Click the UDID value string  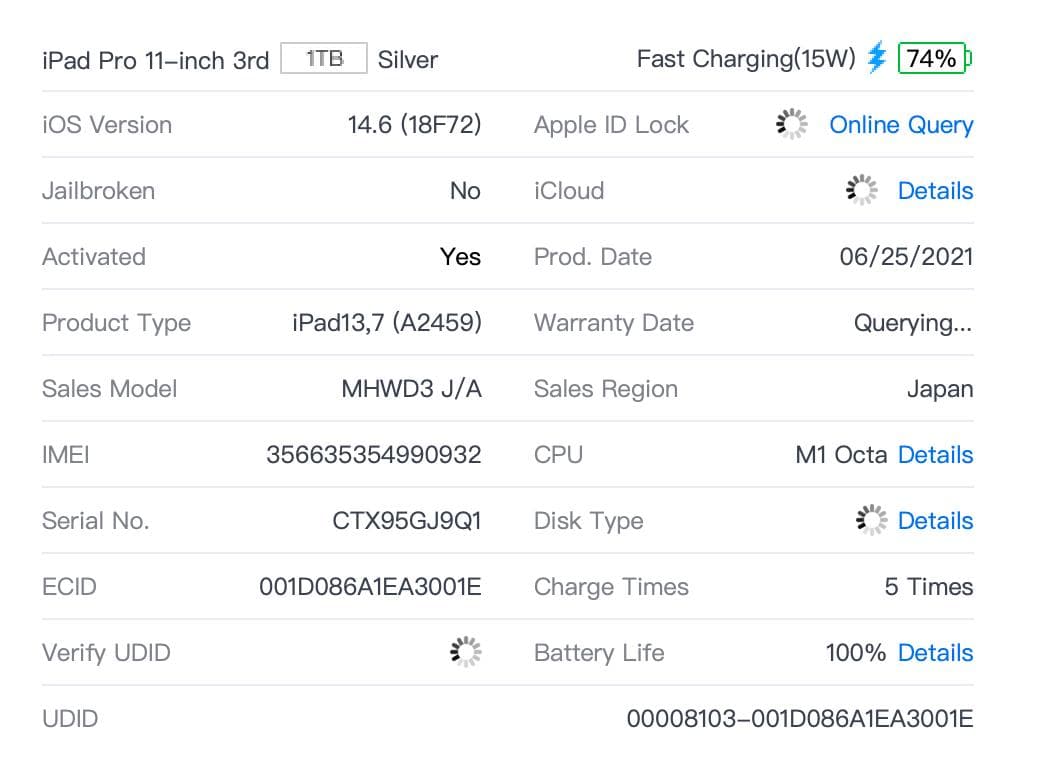[799, 719]
